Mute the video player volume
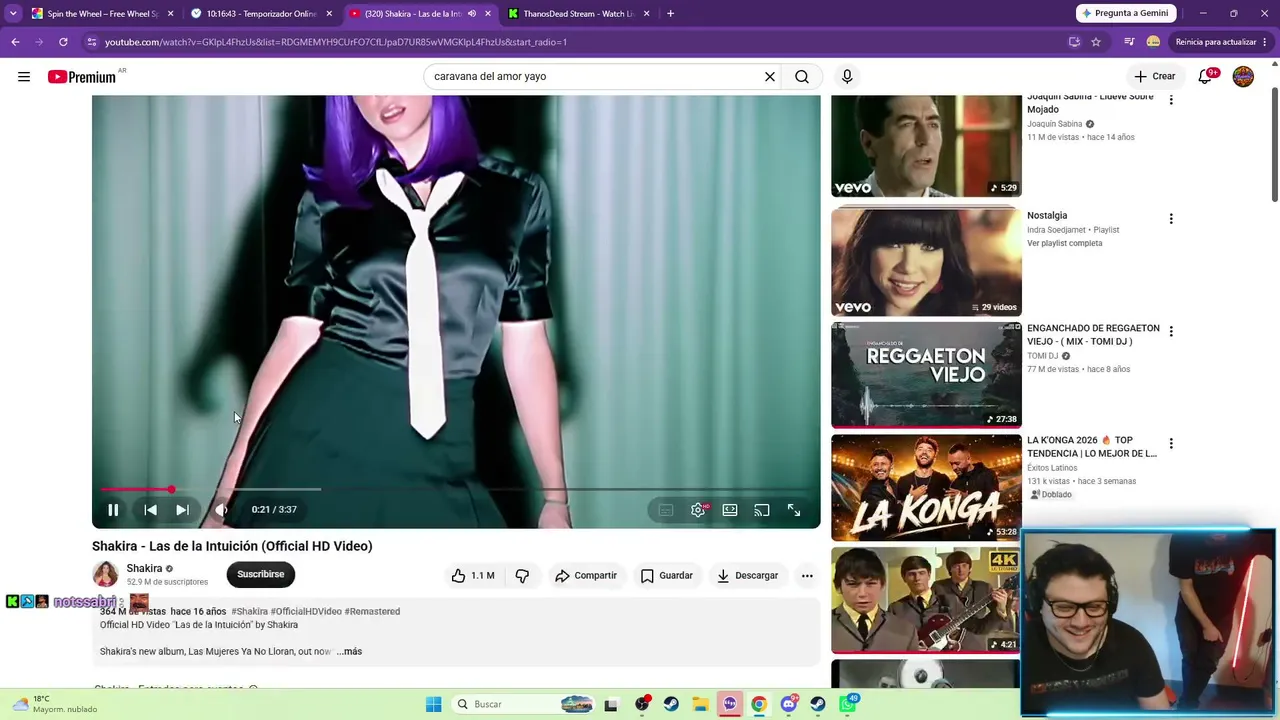Screen dimensions: 1280x720 point(221,510)
